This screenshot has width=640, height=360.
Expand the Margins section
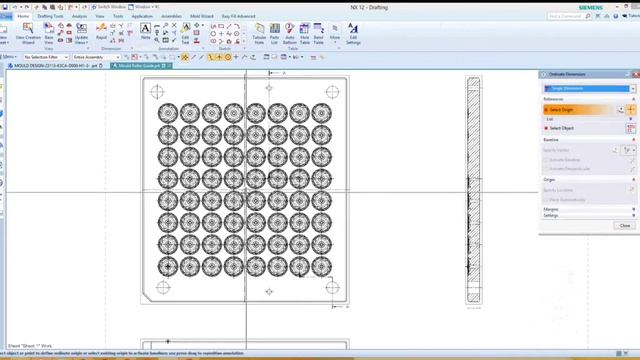click(x=633, y=209)
